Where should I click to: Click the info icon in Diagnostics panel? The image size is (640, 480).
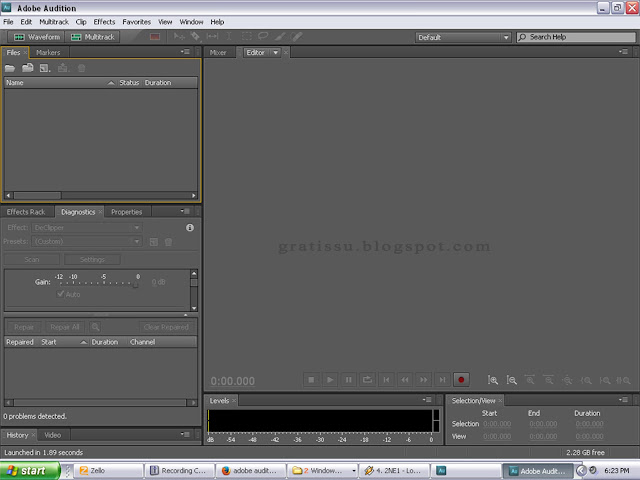[190, 228]
